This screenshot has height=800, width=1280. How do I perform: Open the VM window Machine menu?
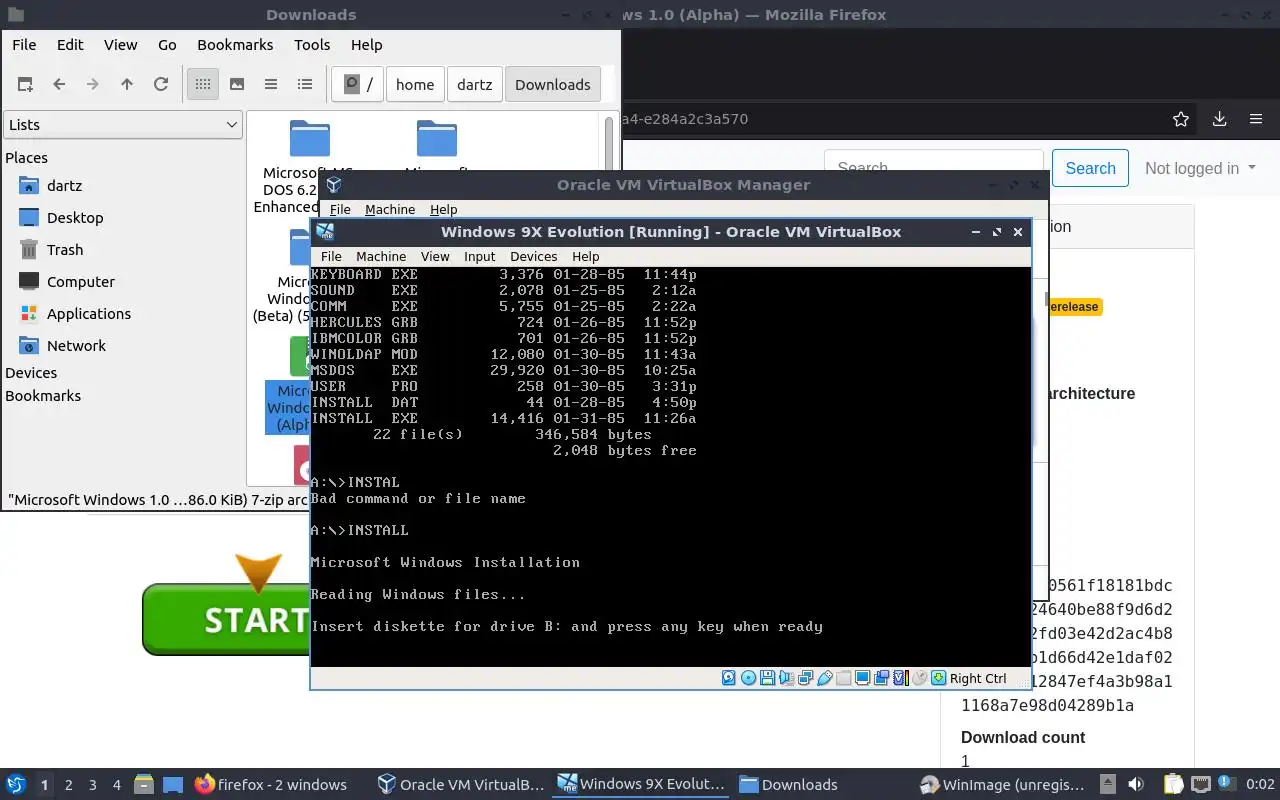point(381,256)
